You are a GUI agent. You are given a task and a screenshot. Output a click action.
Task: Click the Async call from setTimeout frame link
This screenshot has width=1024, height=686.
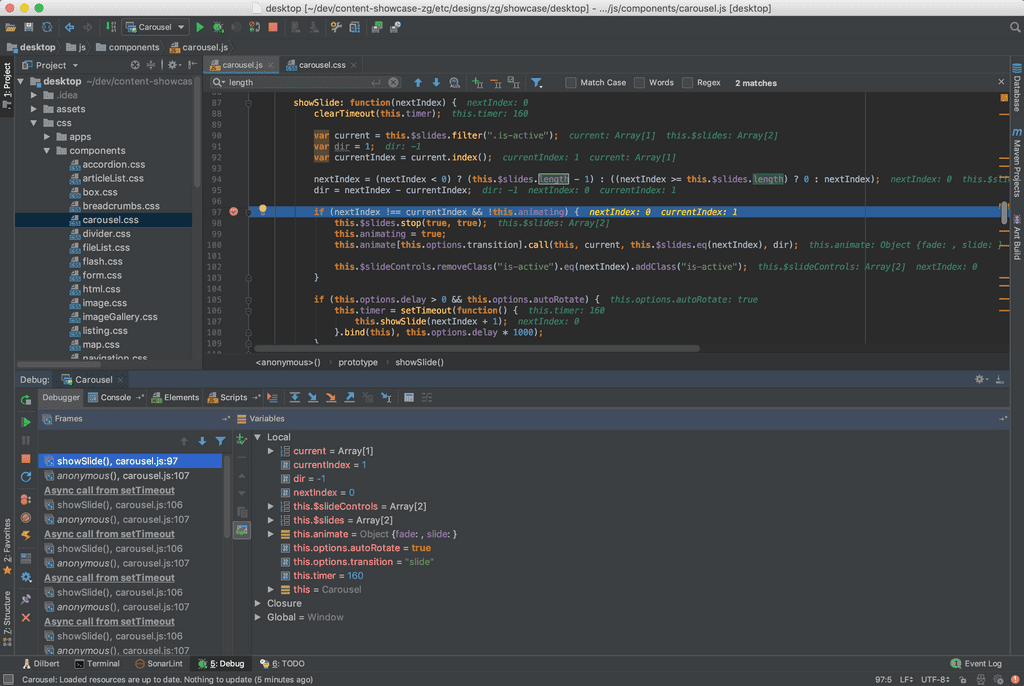pyautogui.click(x=108, y=490)
